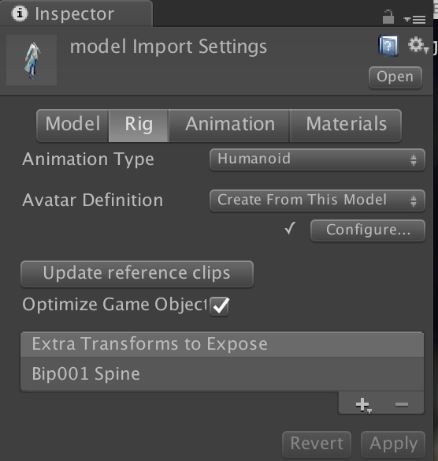Click the Configure... button
Image resolution: width=438 pixels, height=461 pixels.
(368, 230)
